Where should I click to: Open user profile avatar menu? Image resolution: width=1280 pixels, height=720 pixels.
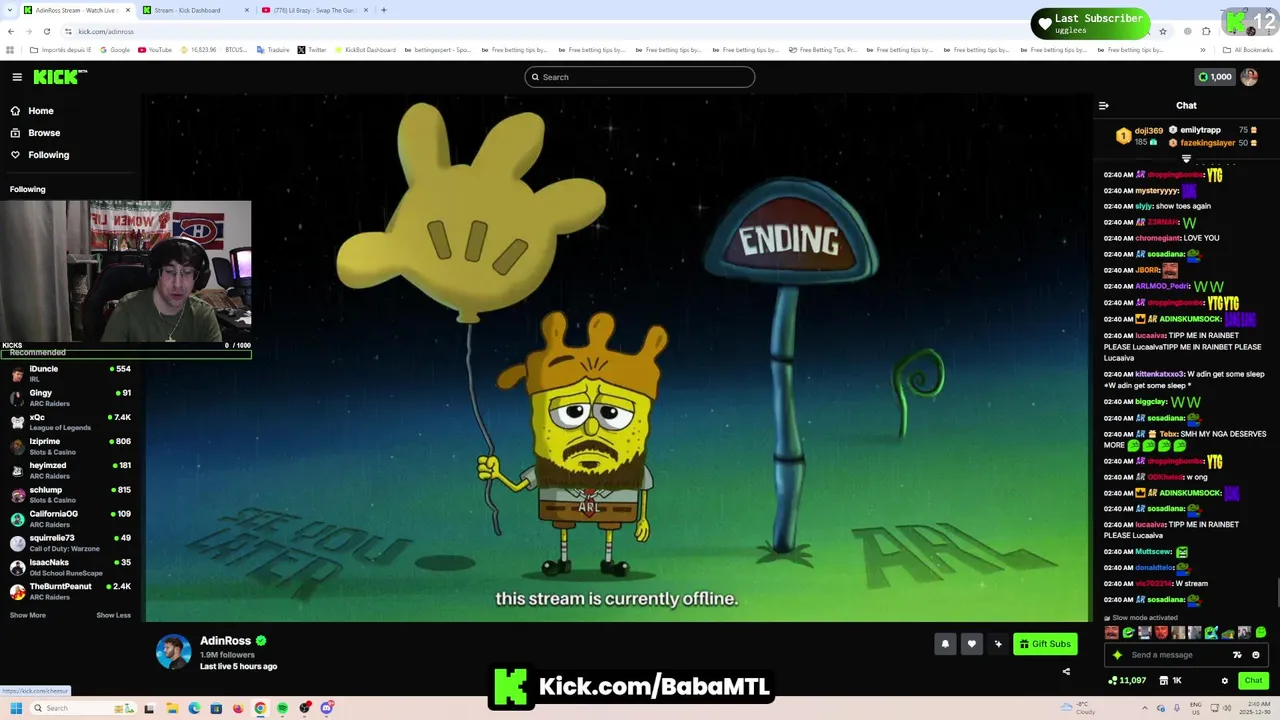1249,77
